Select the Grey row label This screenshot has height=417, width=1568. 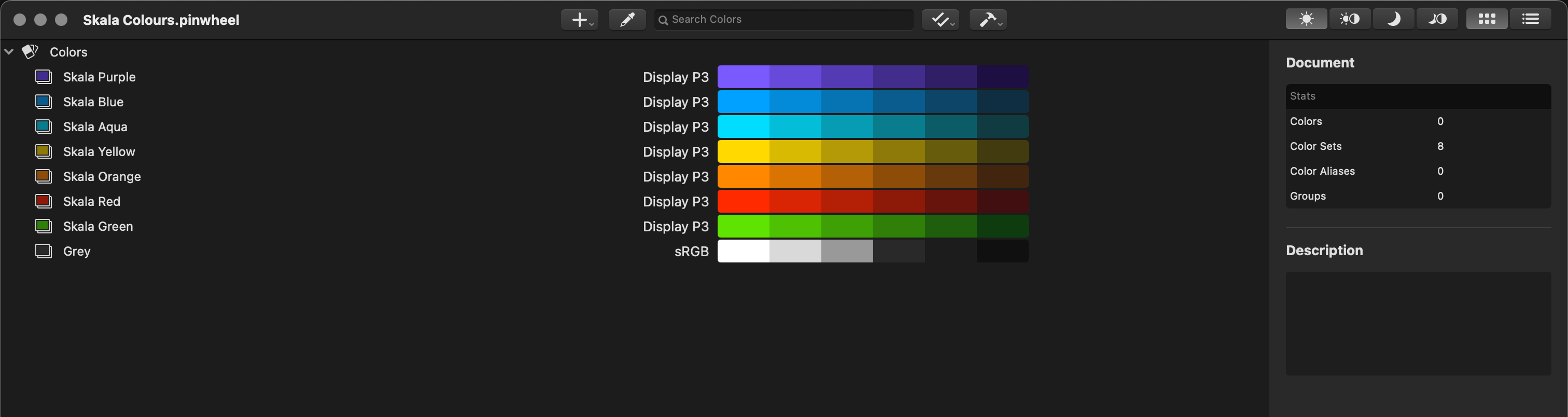click(77, 252)
